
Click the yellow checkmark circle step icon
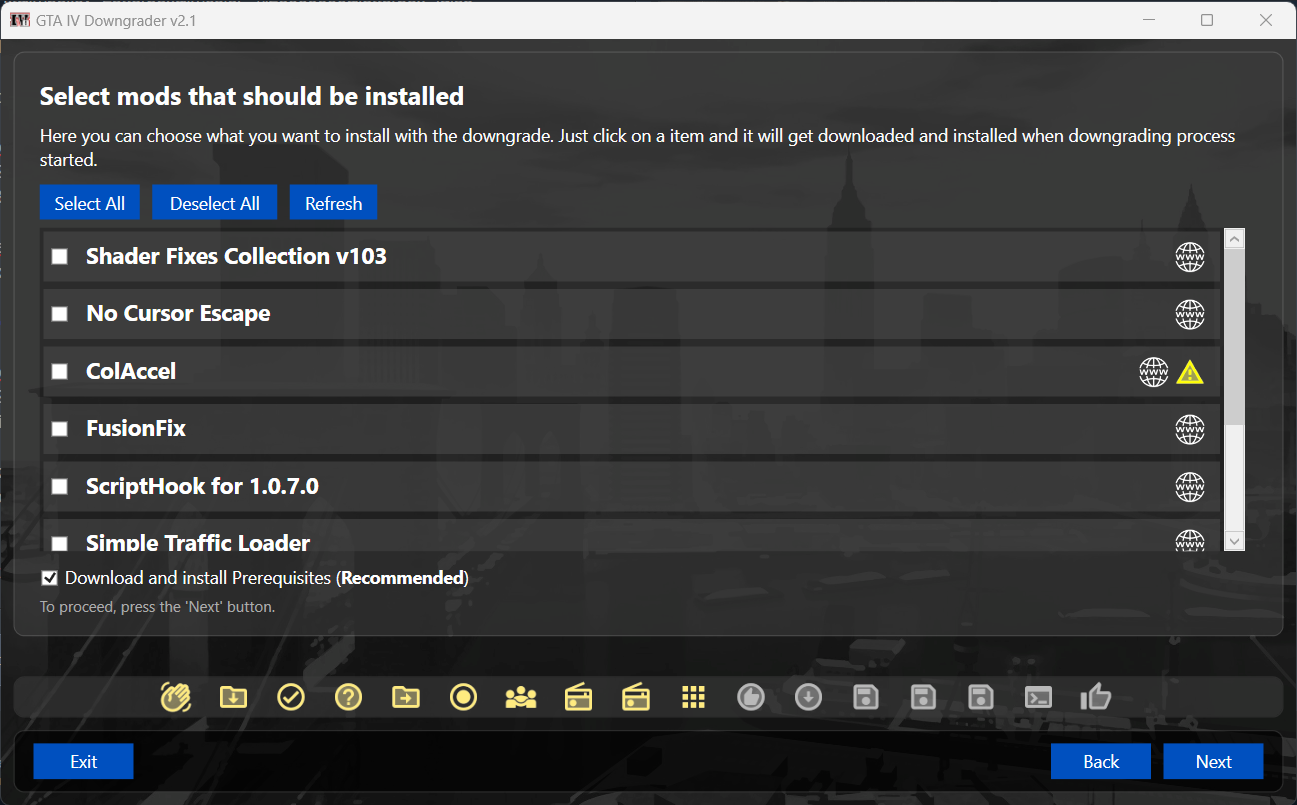(291, 696)
